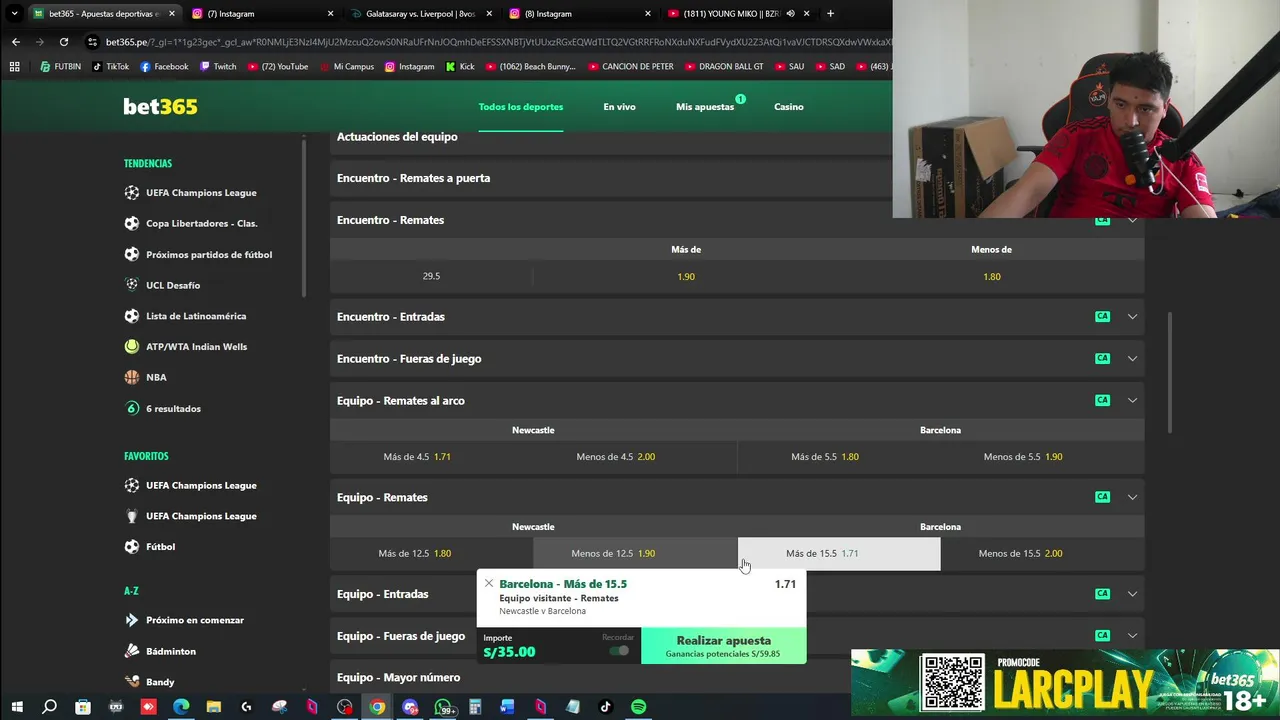This screenshot has height=720, width=1280.
Task: Expand Equipo - Entradas chevron
Action: [x=1132, y=594]
